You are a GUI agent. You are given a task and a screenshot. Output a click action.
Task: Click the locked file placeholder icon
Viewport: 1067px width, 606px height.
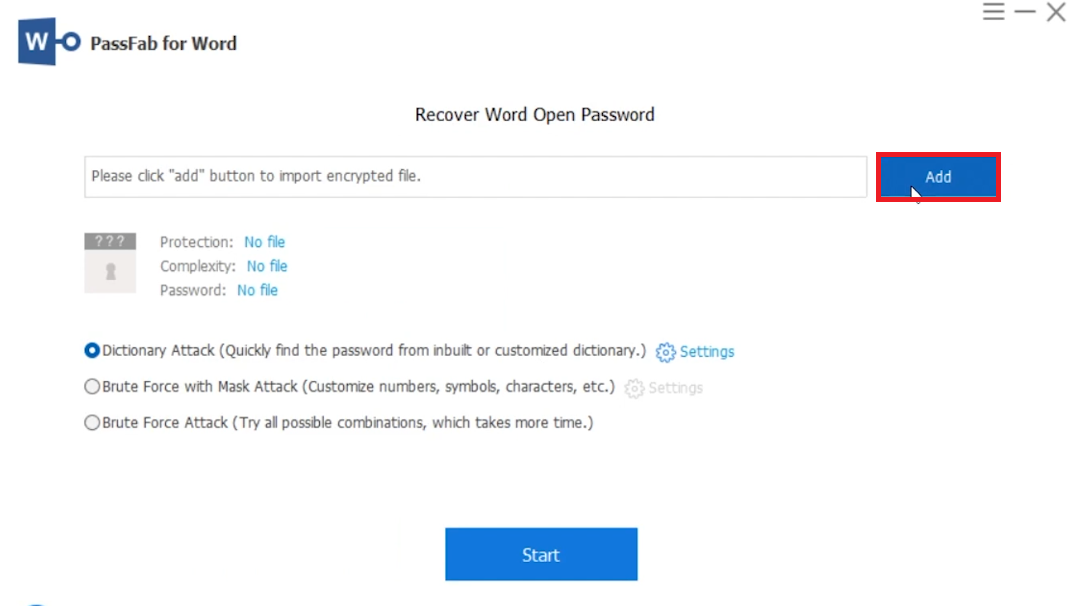(110, 263)
